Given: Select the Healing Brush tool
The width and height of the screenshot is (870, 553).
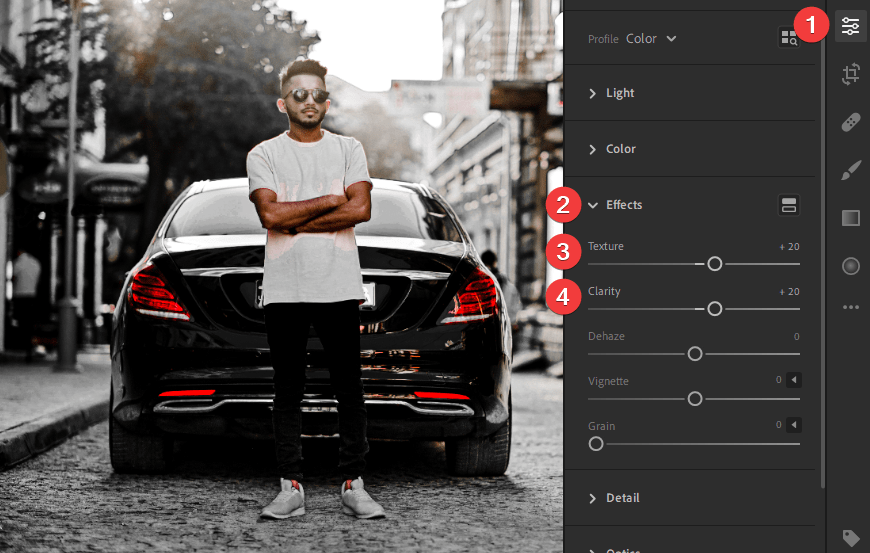Looking at the screenshot, I should 851,122.
